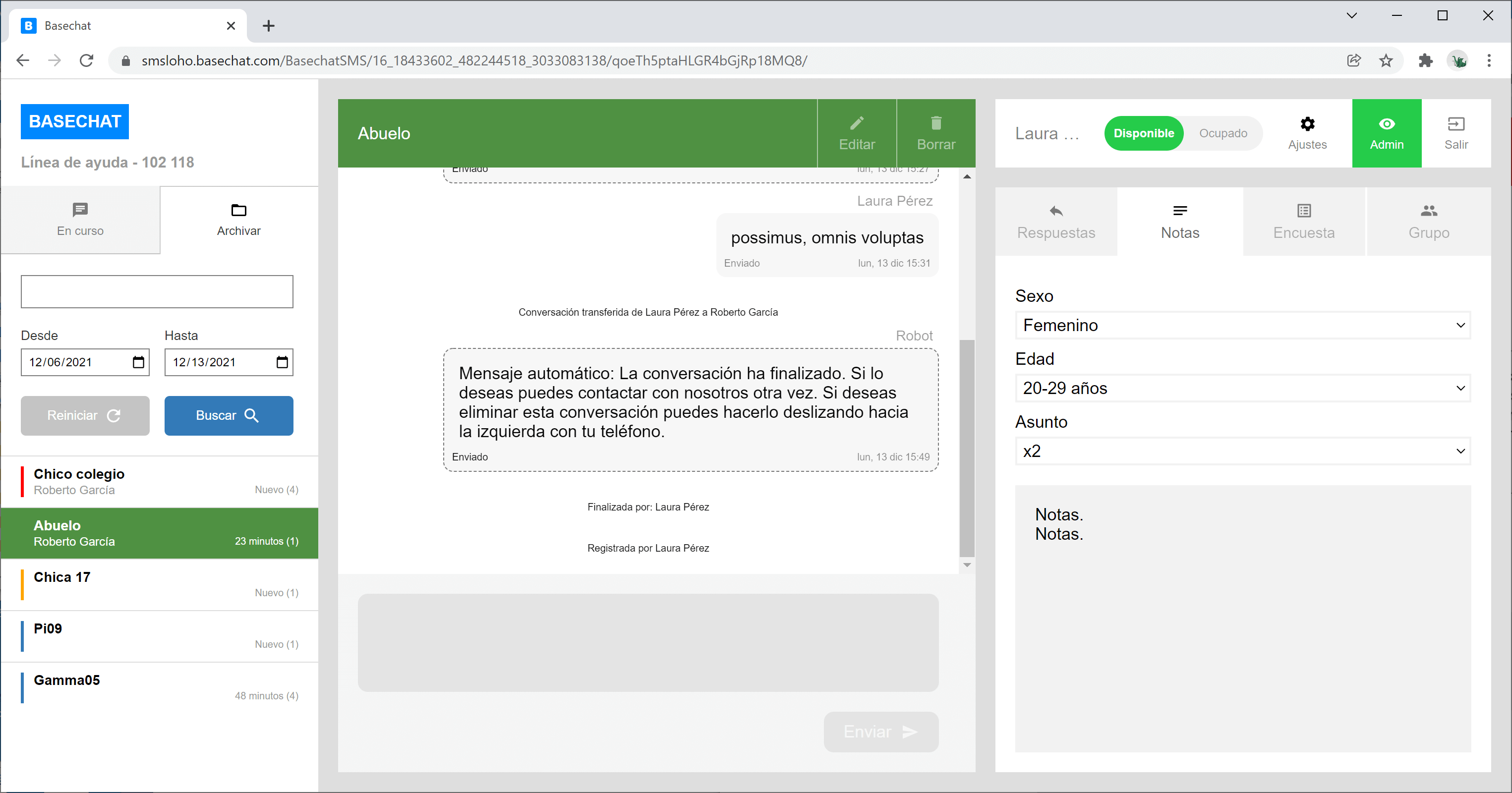
Task: Open the Chico colegio conversation
Action: (x=160, y=481)
